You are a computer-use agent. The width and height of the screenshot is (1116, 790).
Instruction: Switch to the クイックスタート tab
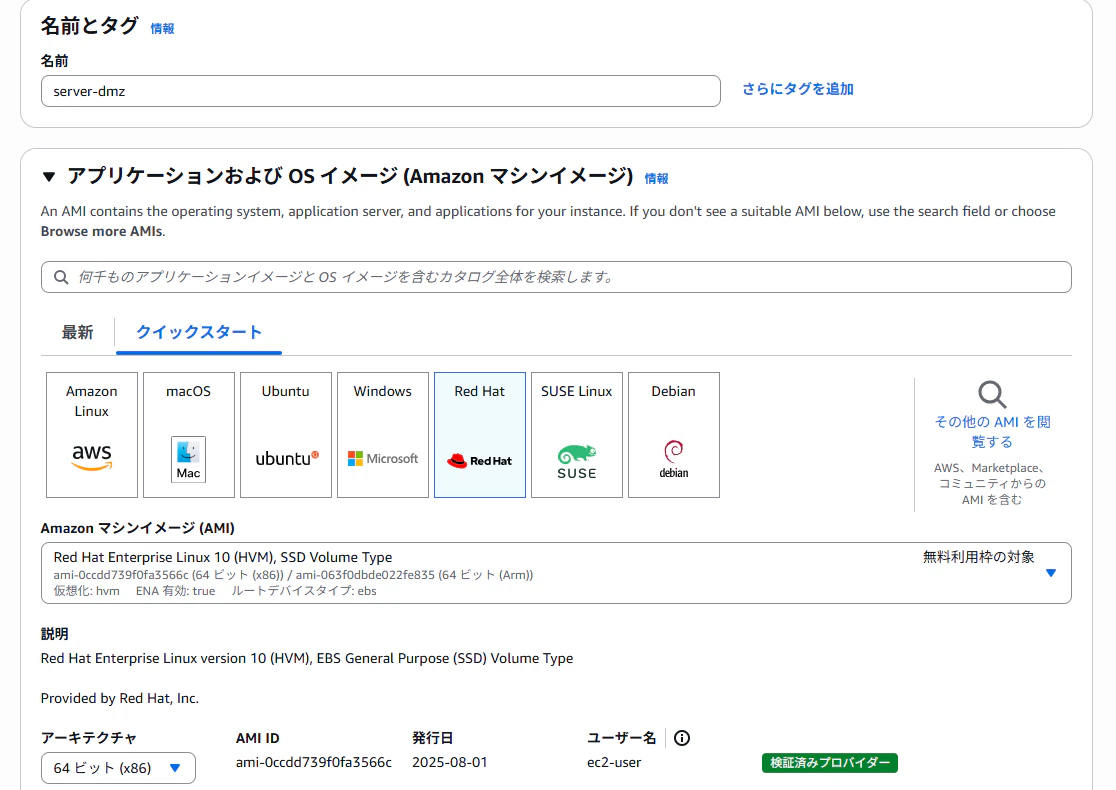[x=199, y=332]
